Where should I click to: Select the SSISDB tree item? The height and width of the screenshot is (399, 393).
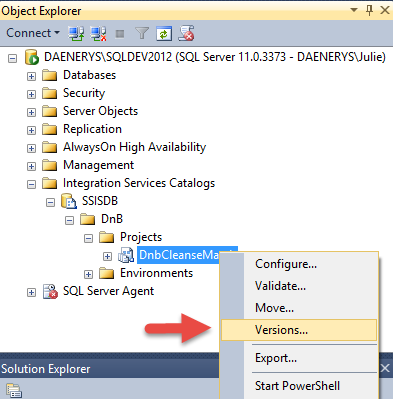point(100,201)
